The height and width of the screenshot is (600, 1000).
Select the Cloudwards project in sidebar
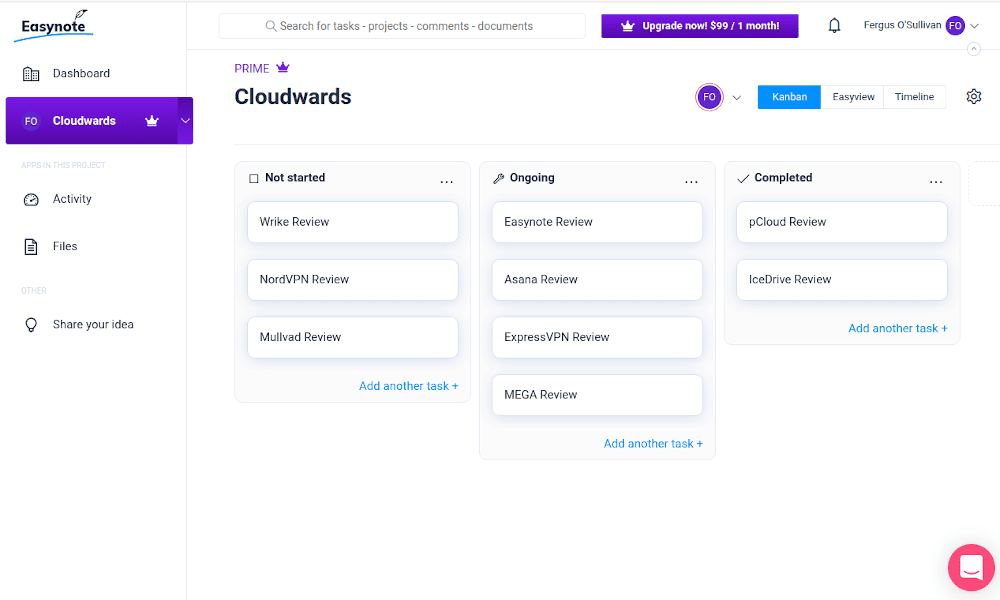click(x=92, y=121)
